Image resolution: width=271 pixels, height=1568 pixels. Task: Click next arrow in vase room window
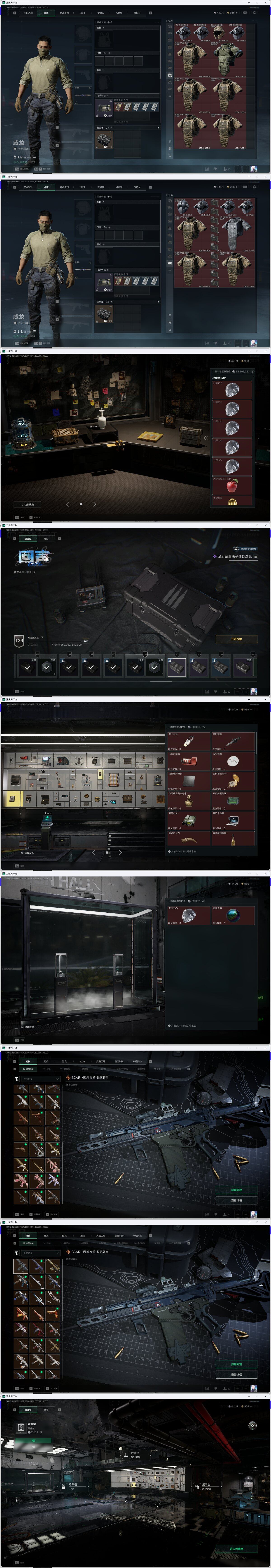pyautogui.click(x=94, y=504)
